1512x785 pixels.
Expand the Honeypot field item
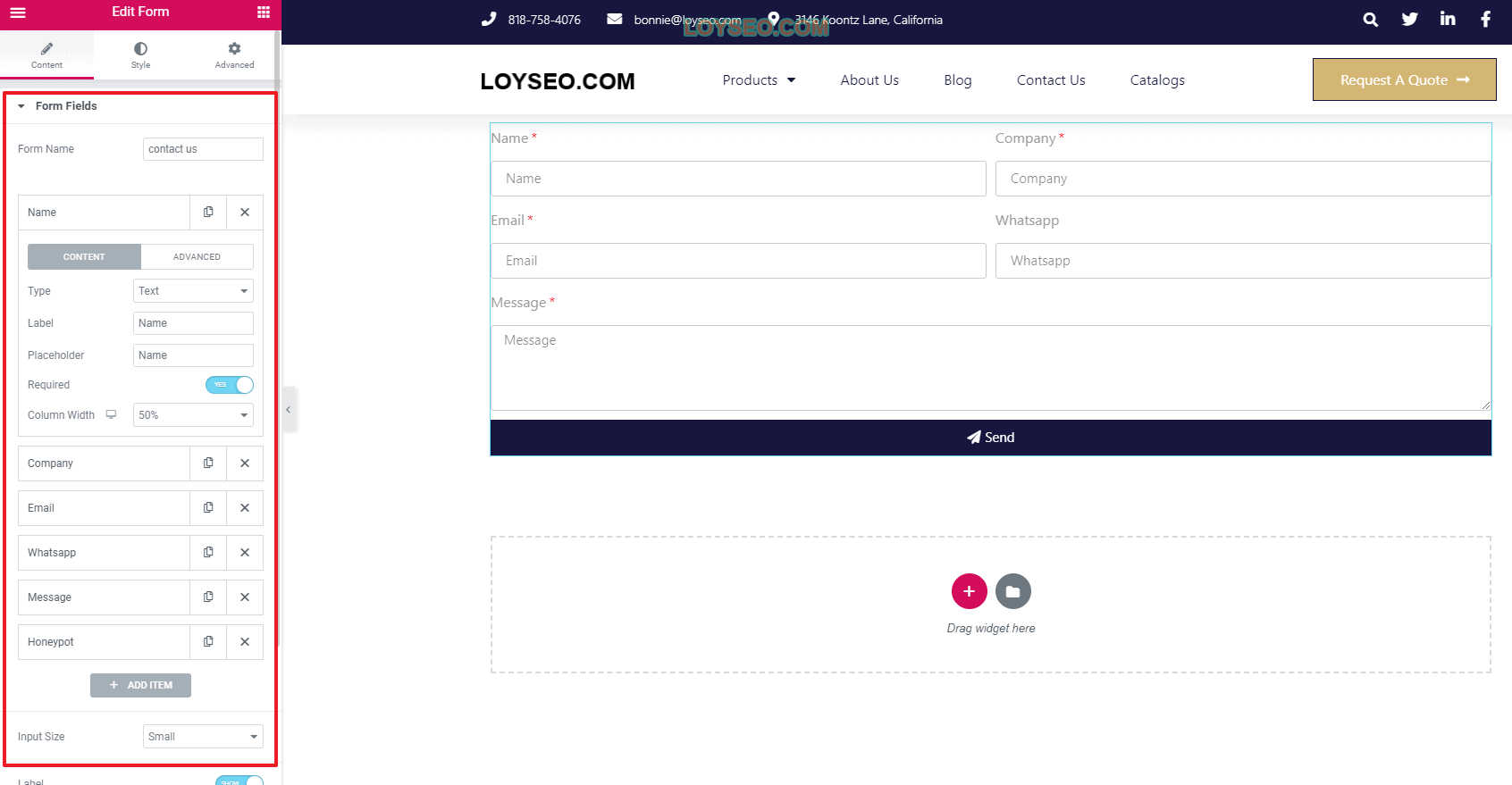coord(104,642)
